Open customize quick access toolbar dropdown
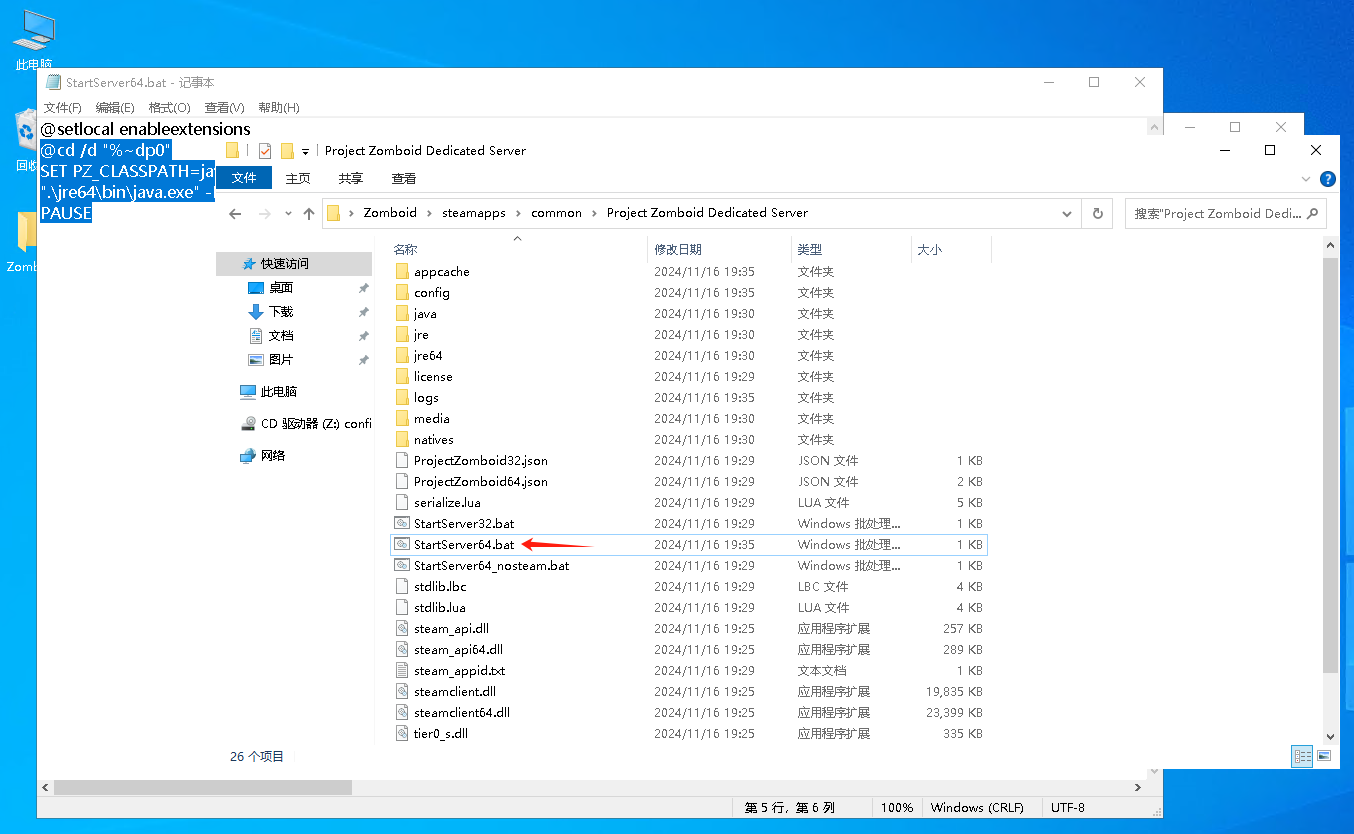The image size is (1354, 834). coord(305,152)
